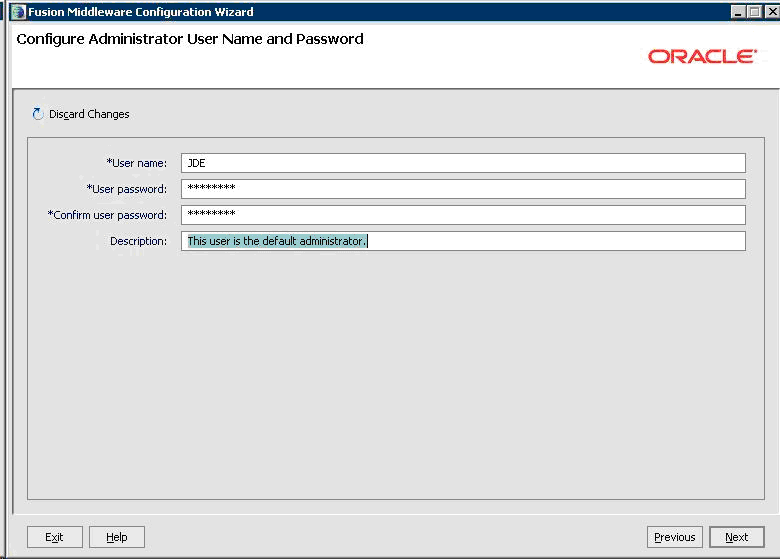Maximize the Configuration Wizard window
780x559 pixels.
point(755,12)
